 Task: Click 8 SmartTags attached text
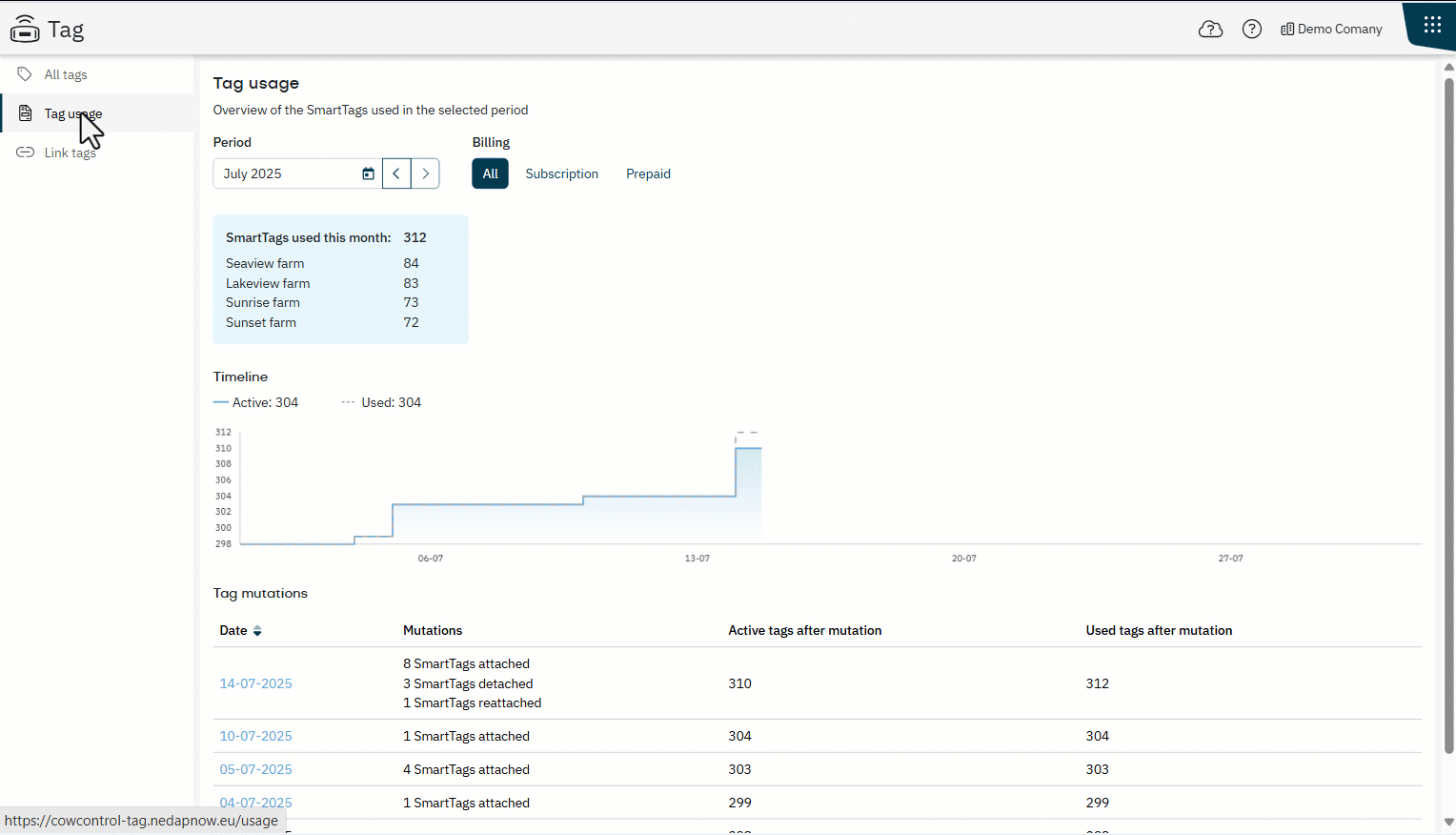pos(466,664)
